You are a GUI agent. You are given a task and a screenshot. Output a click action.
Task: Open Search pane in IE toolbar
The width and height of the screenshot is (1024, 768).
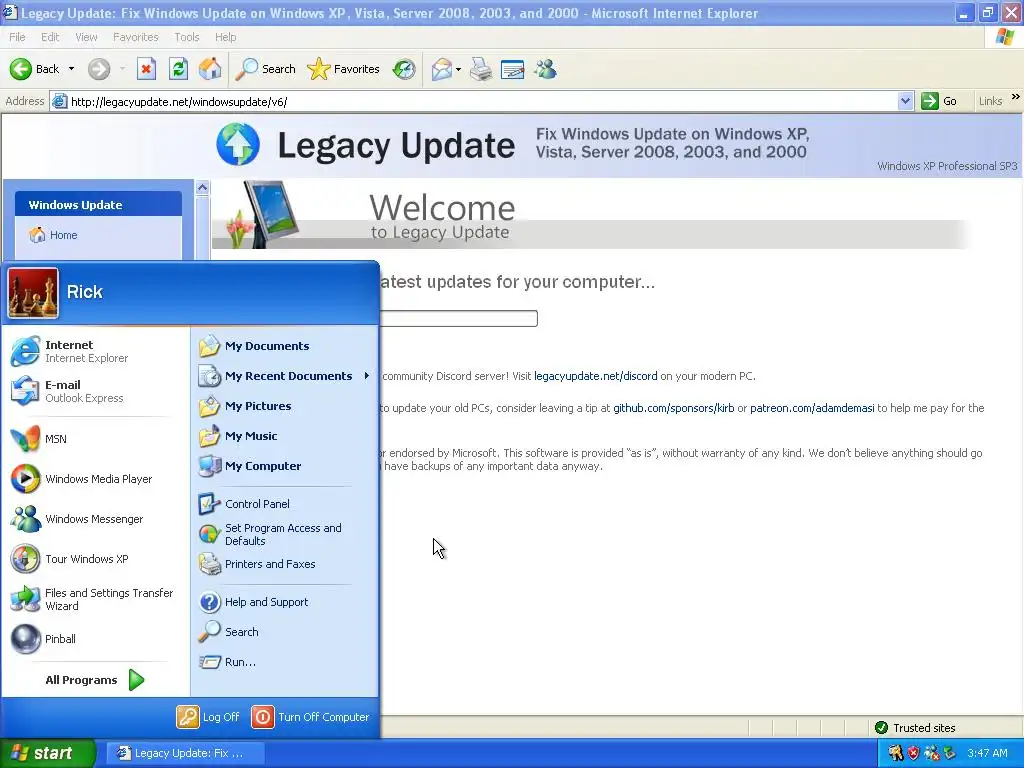pyautogui.click(x=265, y=69)
